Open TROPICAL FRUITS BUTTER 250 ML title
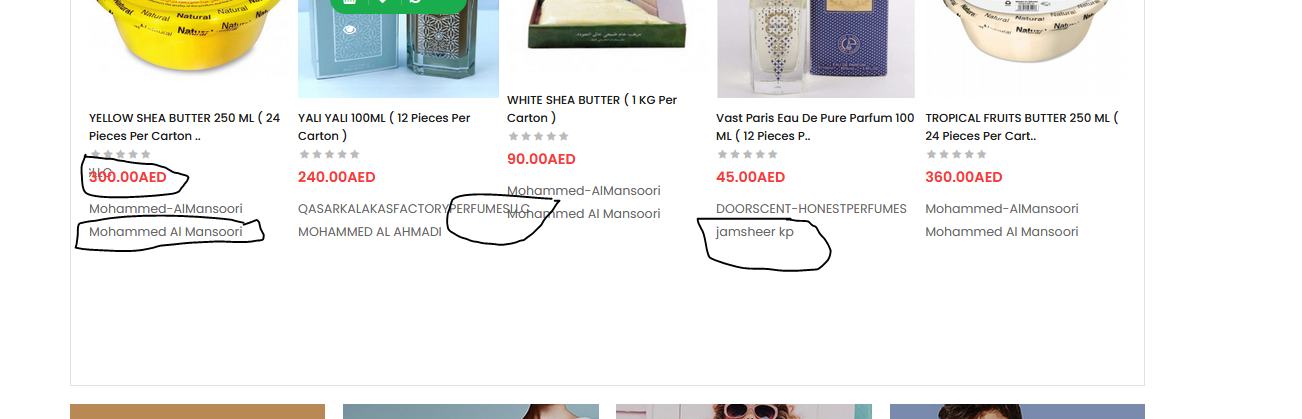The height and width of the screenshot is (419, 1302). (1022, 127)
